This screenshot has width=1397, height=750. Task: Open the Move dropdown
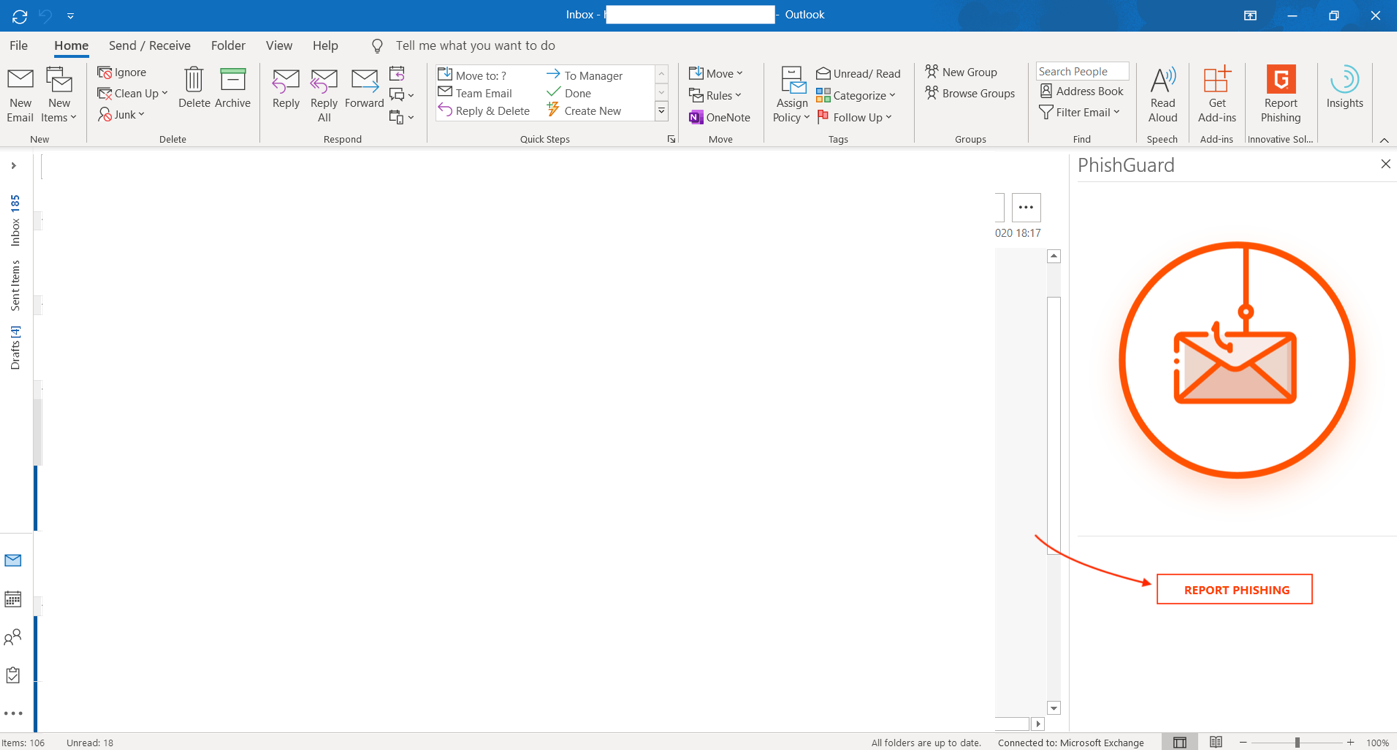716,73
